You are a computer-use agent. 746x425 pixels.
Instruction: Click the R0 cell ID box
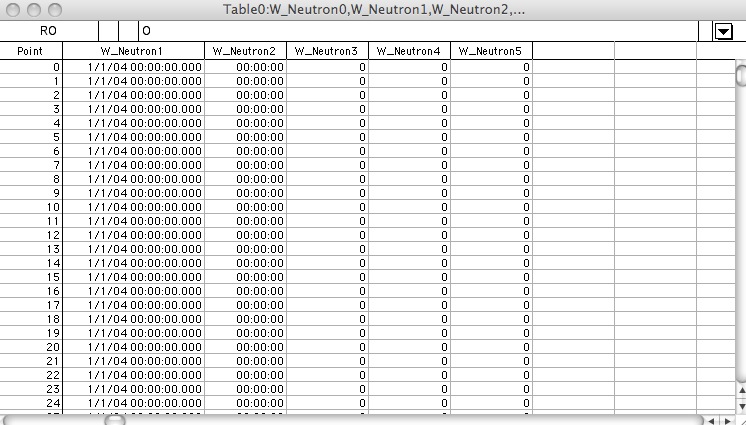click(x=49, y=31)
